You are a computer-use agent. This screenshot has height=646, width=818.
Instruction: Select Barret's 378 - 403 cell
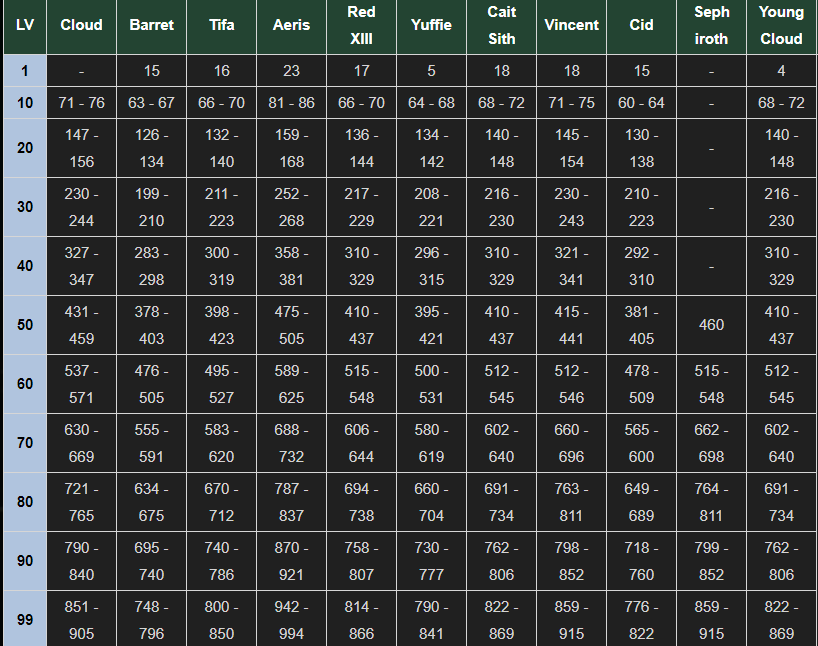151,325
